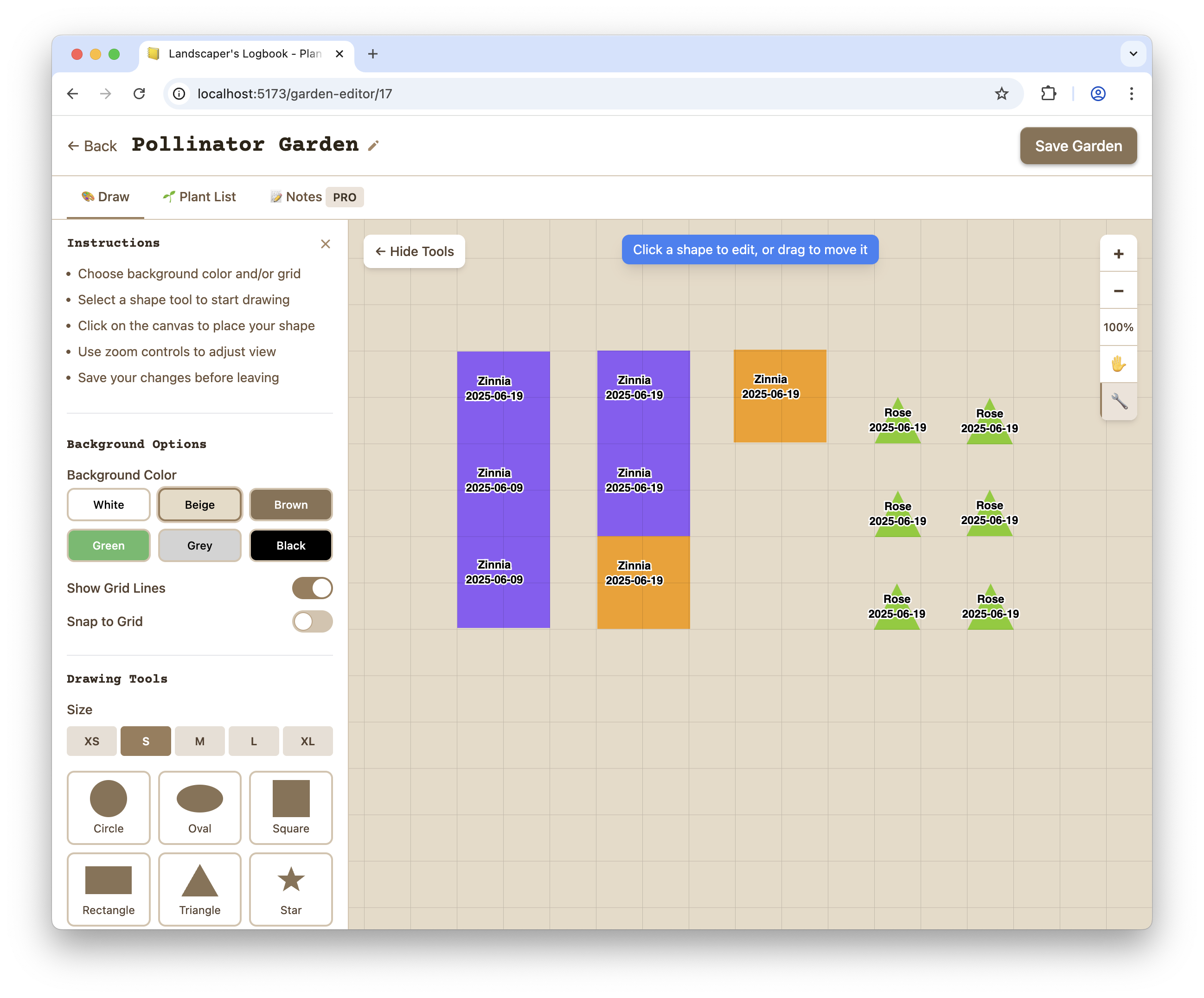This screenshot has height=998, width=1204.
Task: Open the Notes PRO tab
Action: pos(316,197)
